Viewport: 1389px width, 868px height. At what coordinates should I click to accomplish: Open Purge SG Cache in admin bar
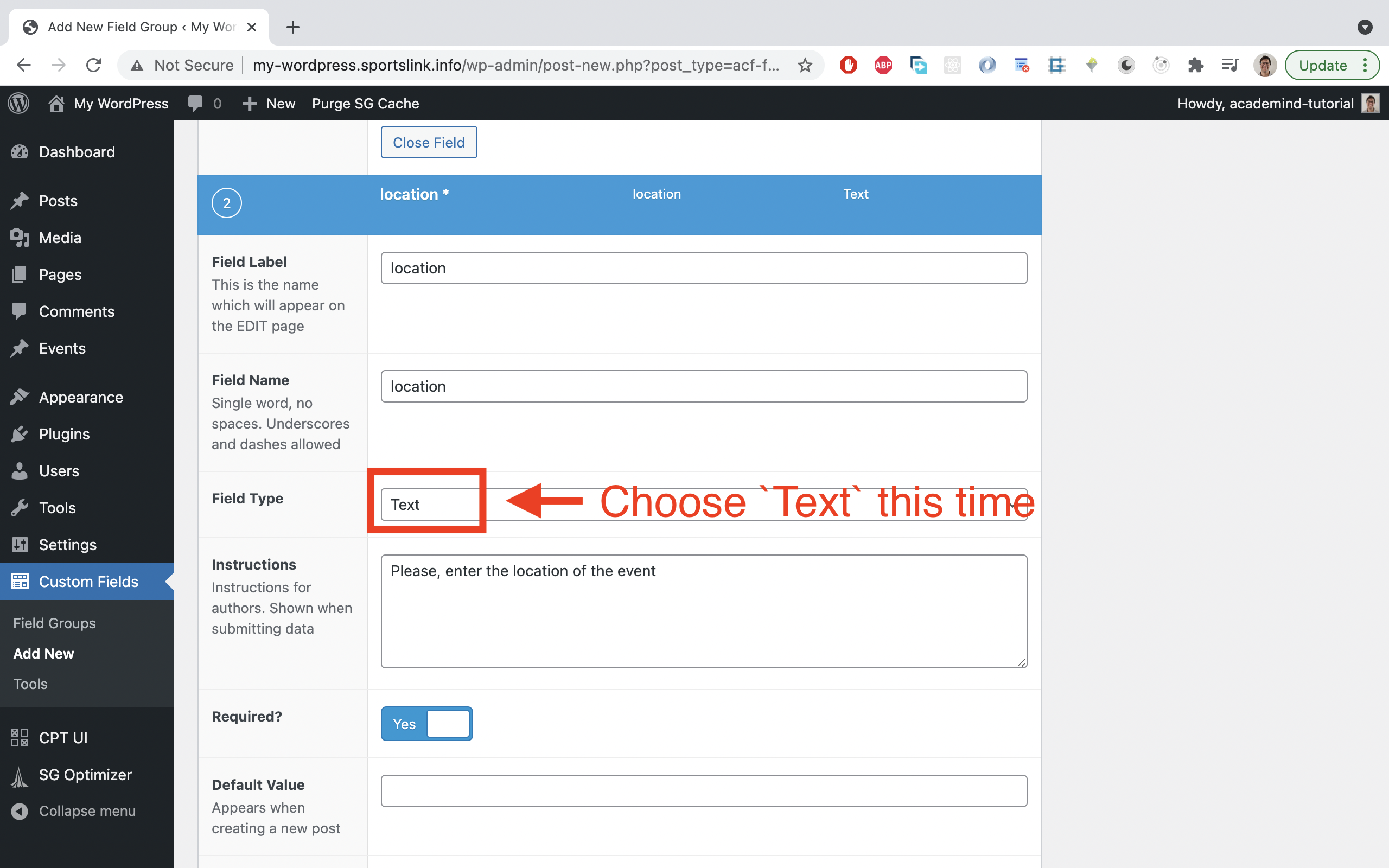(x=365, y=103)
